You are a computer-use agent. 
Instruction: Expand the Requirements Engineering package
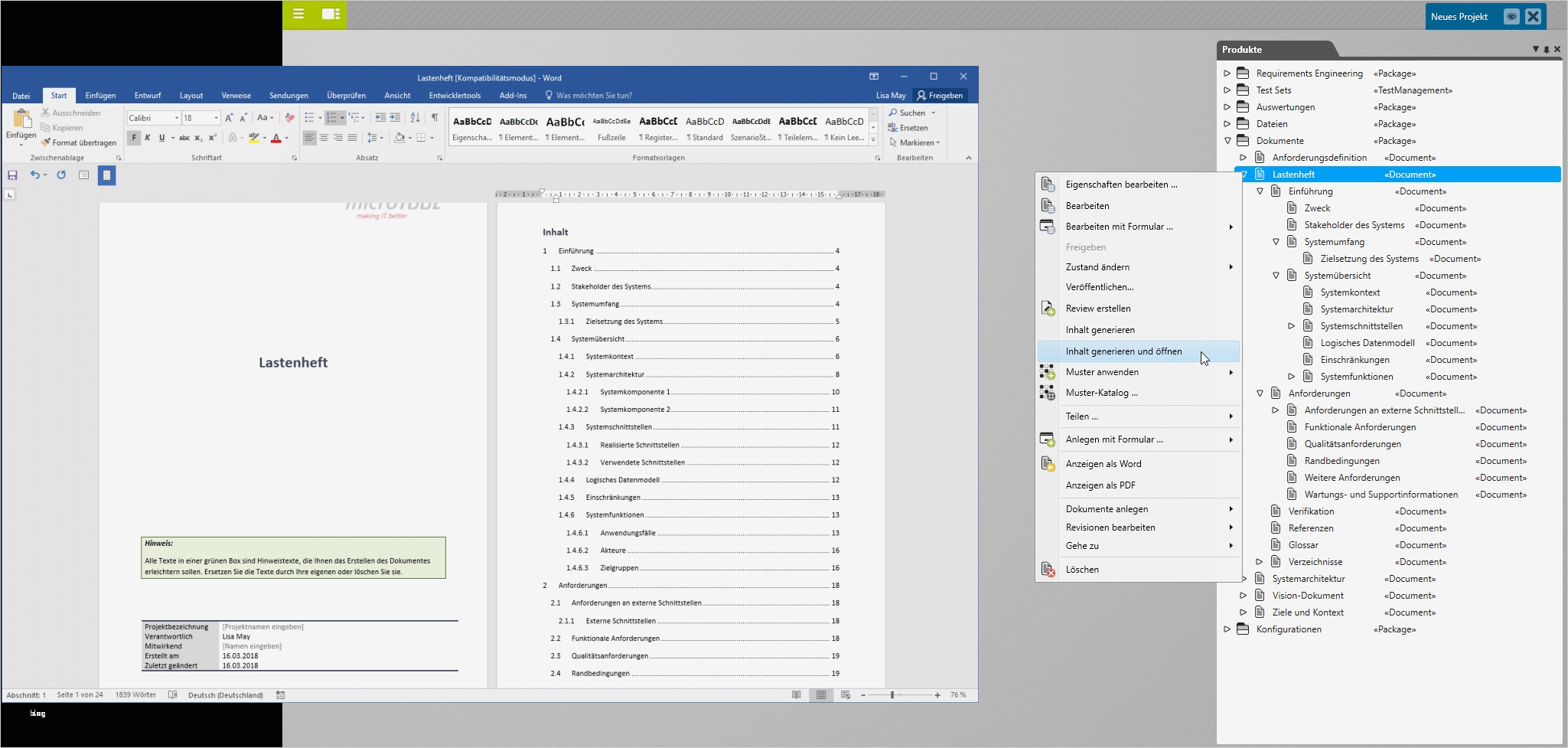click(x=1227, y=73)
